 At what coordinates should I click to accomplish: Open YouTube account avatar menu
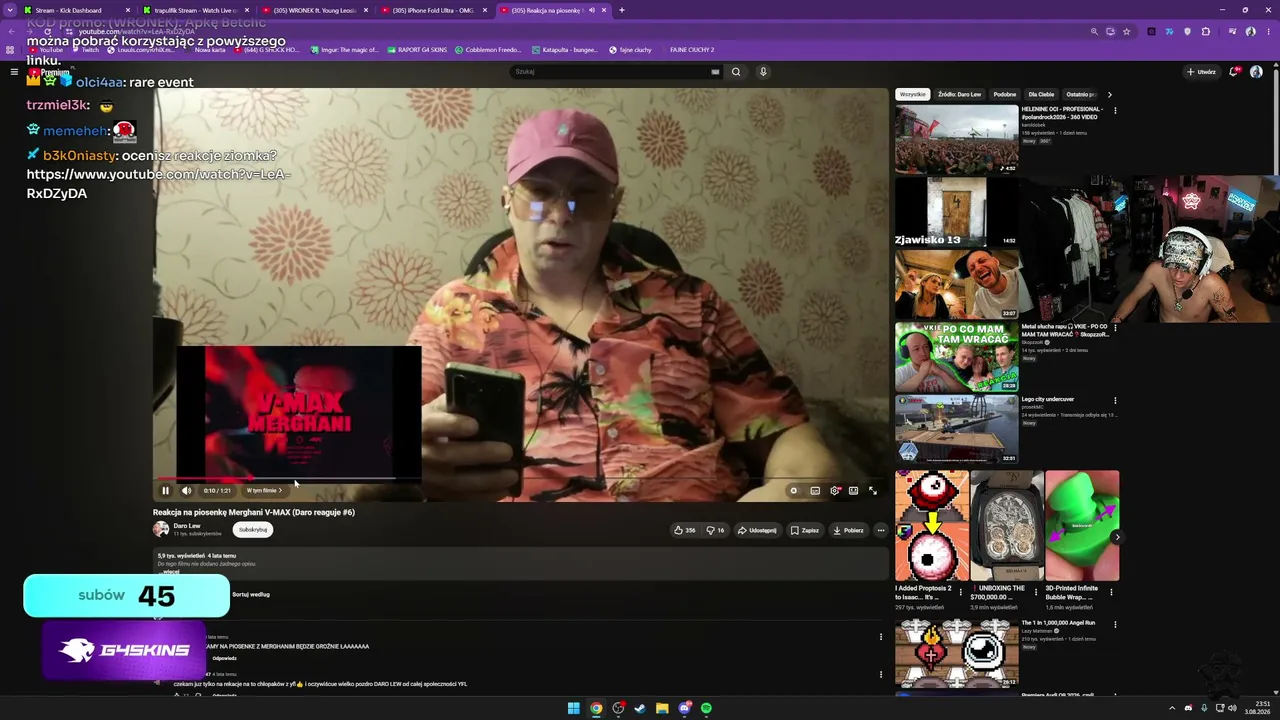coord(1256,72)
